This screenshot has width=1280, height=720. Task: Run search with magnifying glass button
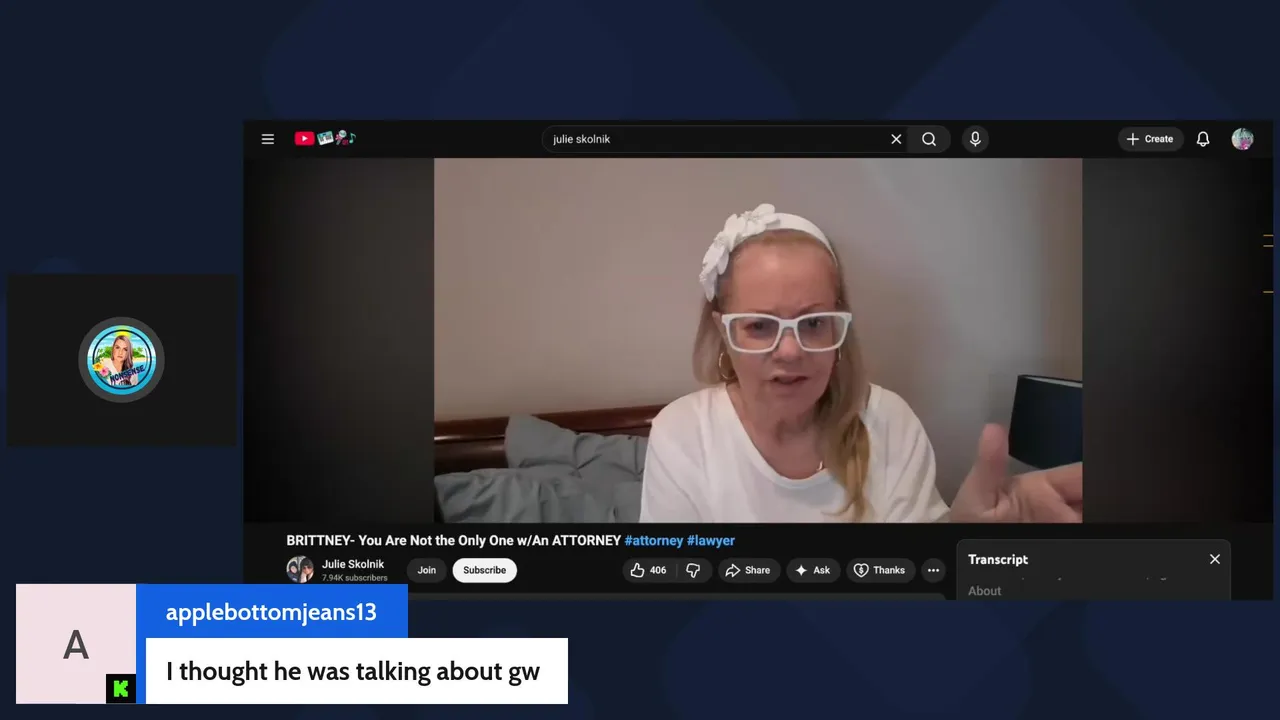click(x=929, y=139)
